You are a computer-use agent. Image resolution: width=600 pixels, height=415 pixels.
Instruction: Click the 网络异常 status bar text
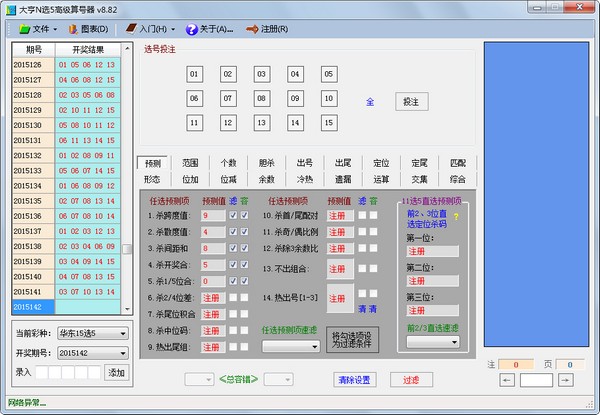(x=27, y=403)
